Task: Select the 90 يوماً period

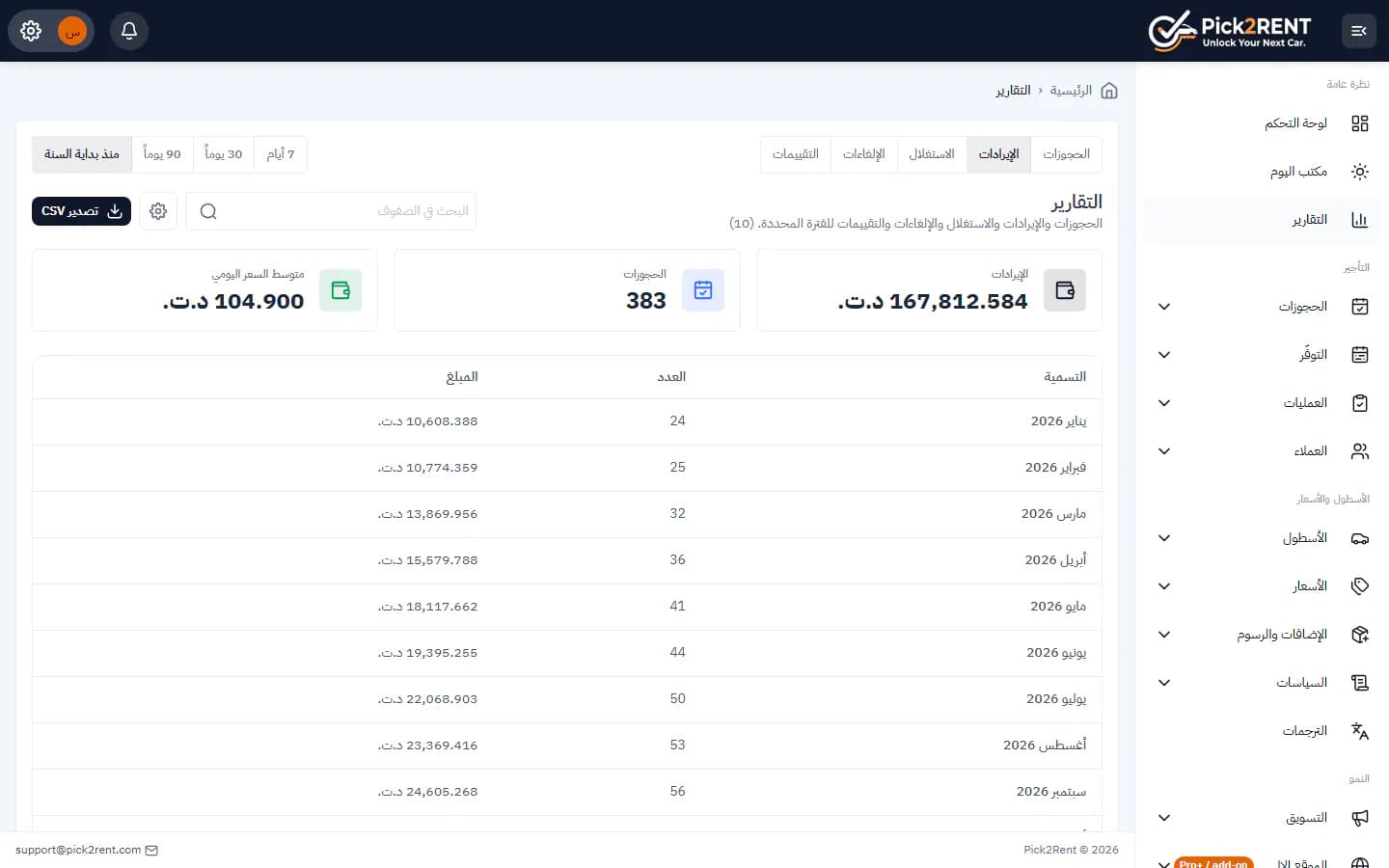Action: [162, 154]
